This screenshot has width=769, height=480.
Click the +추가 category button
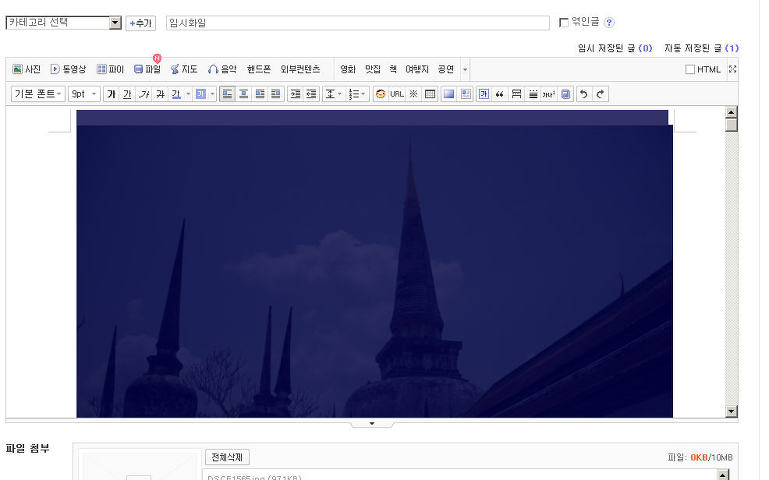coord(140,23)
